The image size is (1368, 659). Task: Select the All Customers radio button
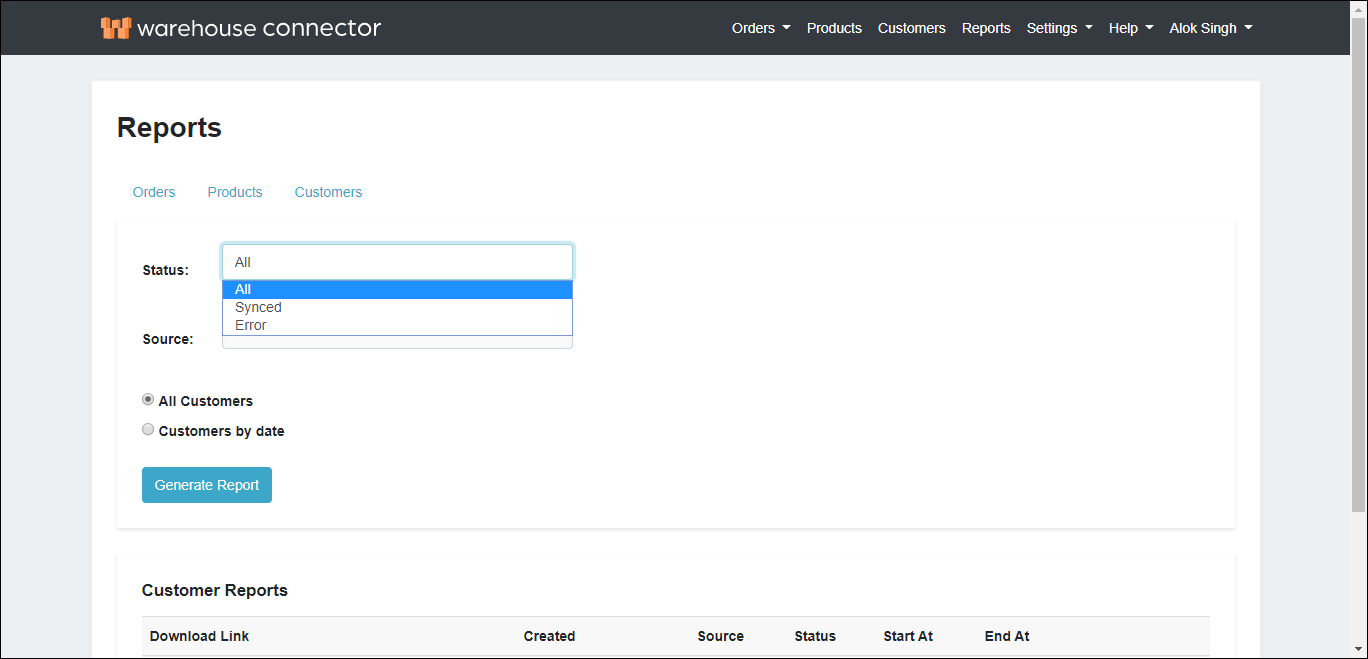click(148, 398)
